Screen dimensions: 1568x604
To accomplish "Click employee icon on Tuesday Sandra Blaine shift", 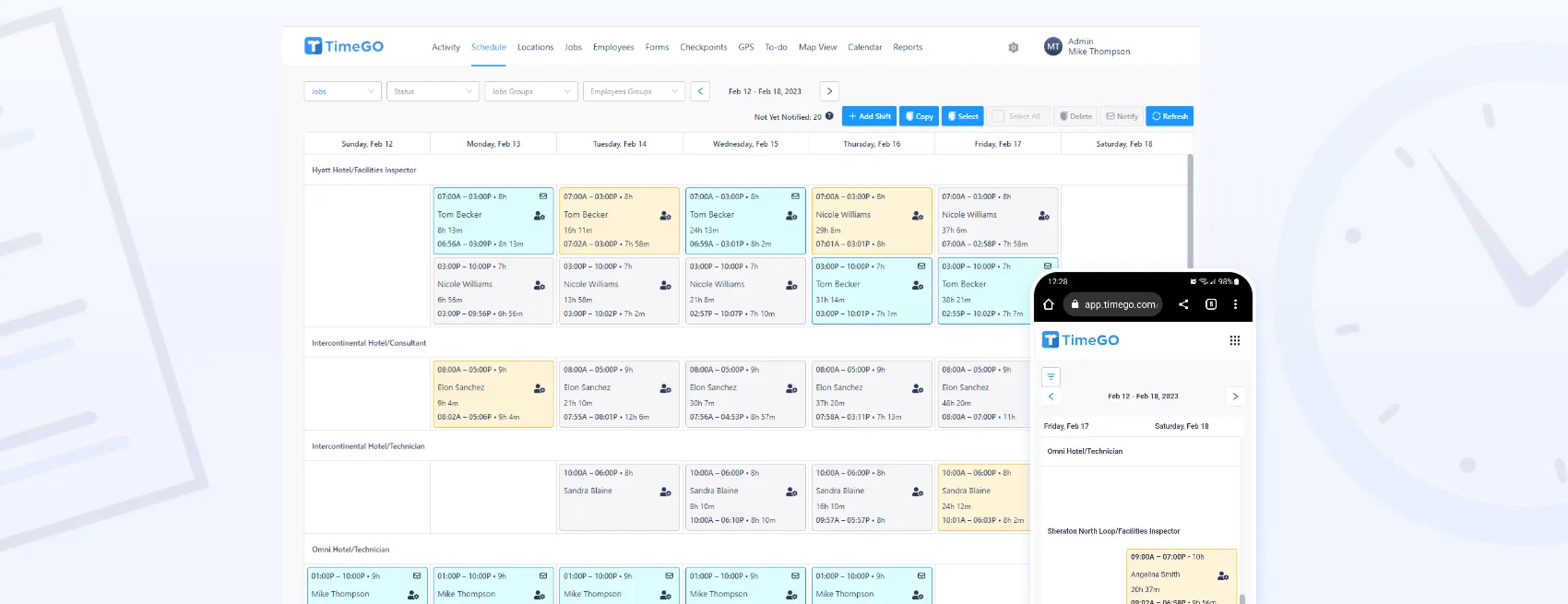I will click(665, 491).
